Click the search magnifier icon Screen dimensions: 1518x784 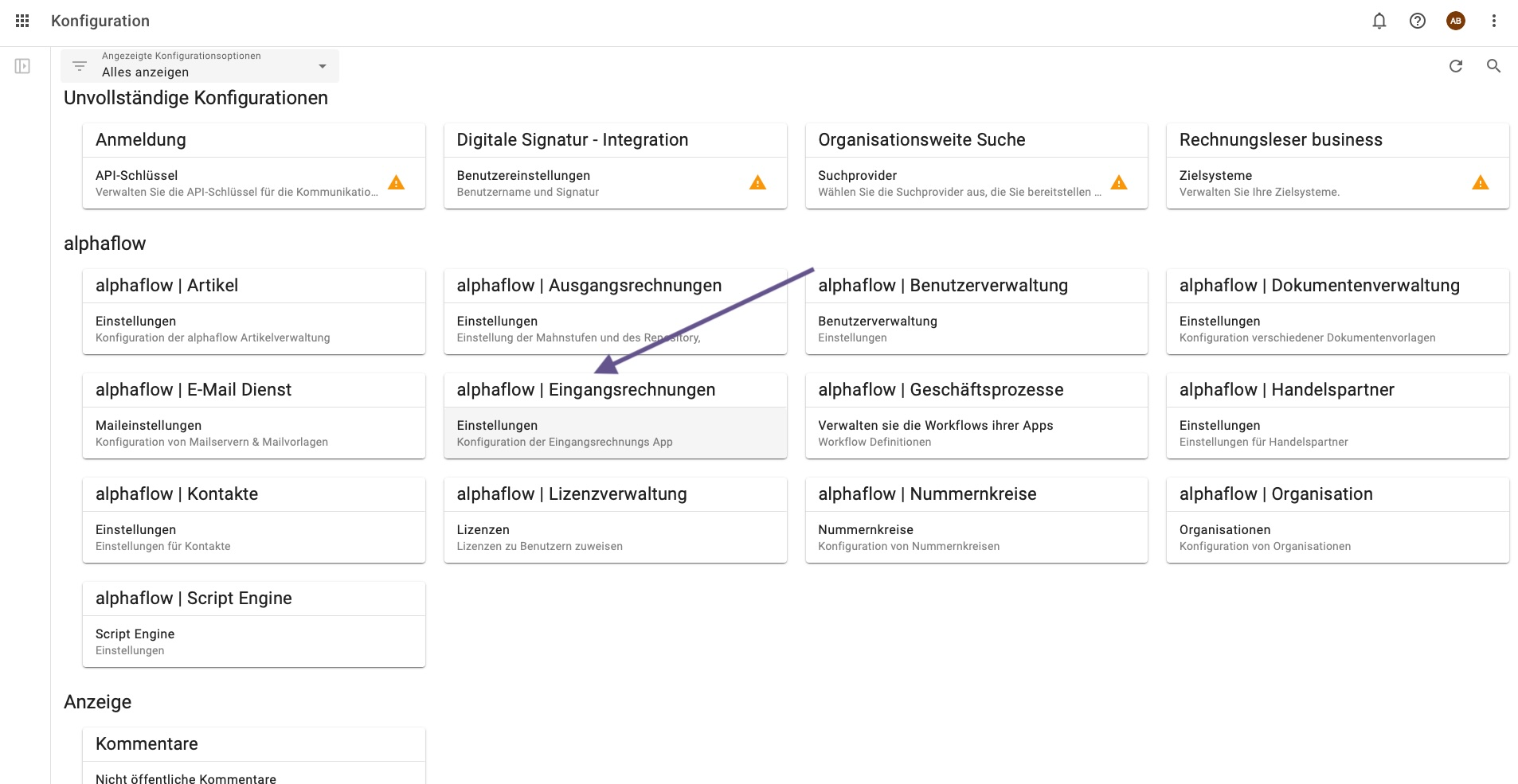click(x=1494, y=66)
